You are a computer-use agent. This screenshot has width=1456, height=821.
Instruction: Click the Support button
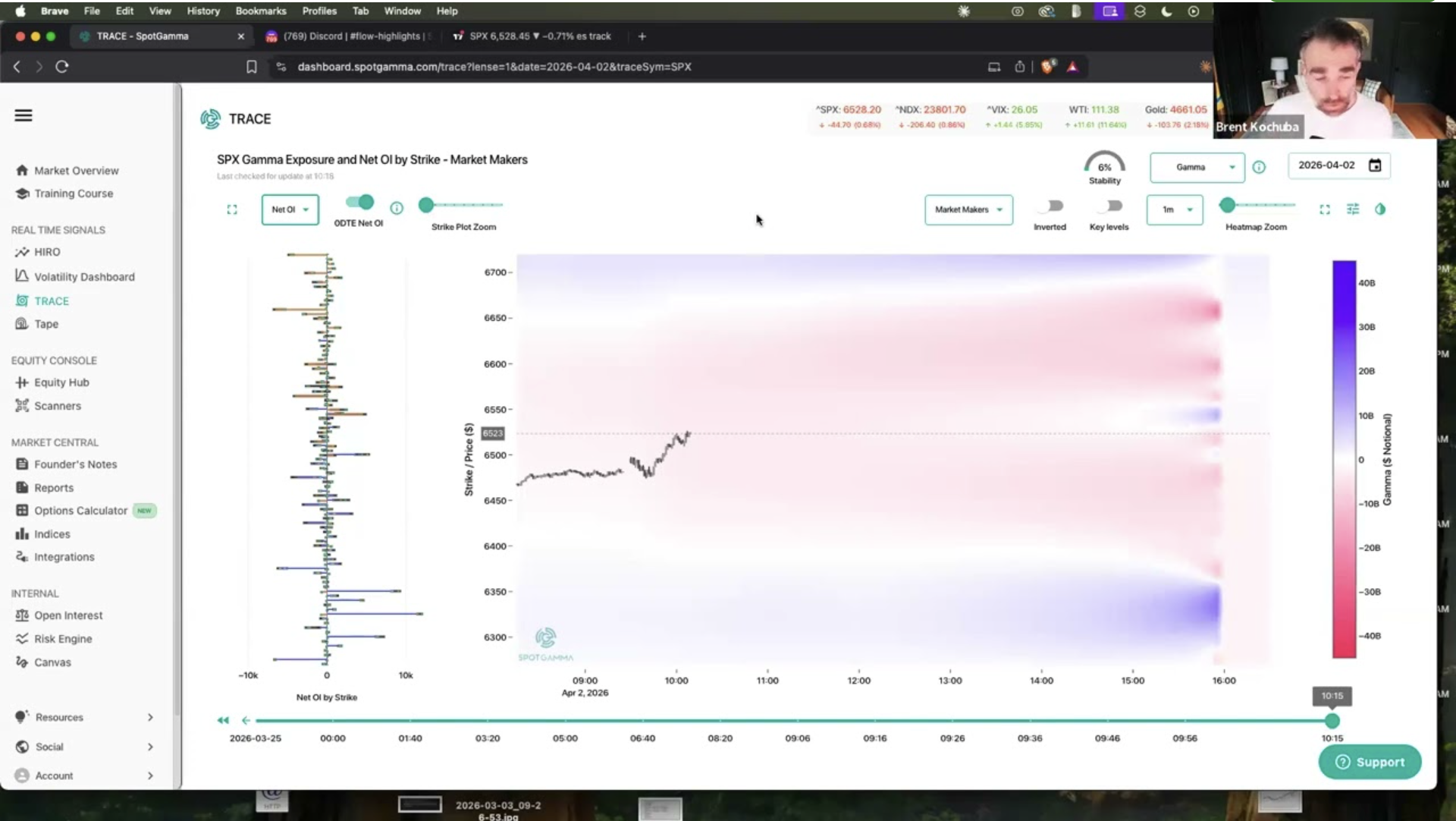tap(1370, 762)
